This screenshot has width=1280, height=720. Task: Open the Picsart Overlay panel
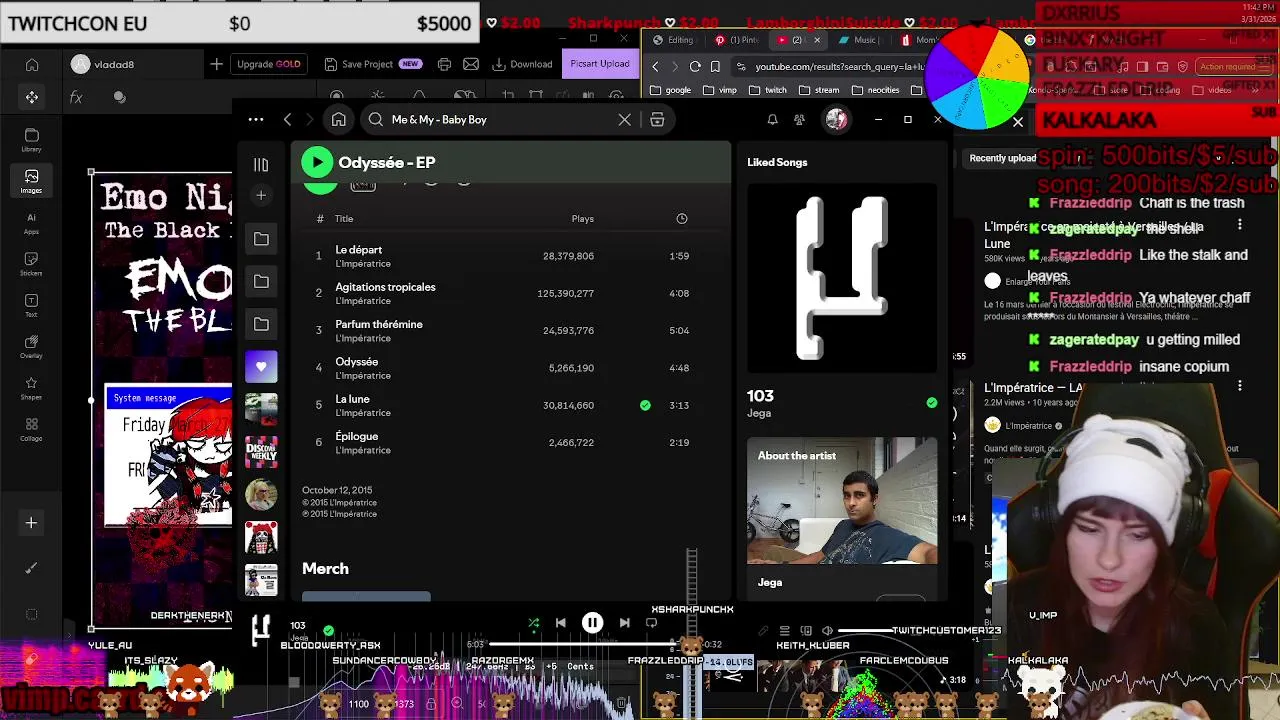pos(32,347)
